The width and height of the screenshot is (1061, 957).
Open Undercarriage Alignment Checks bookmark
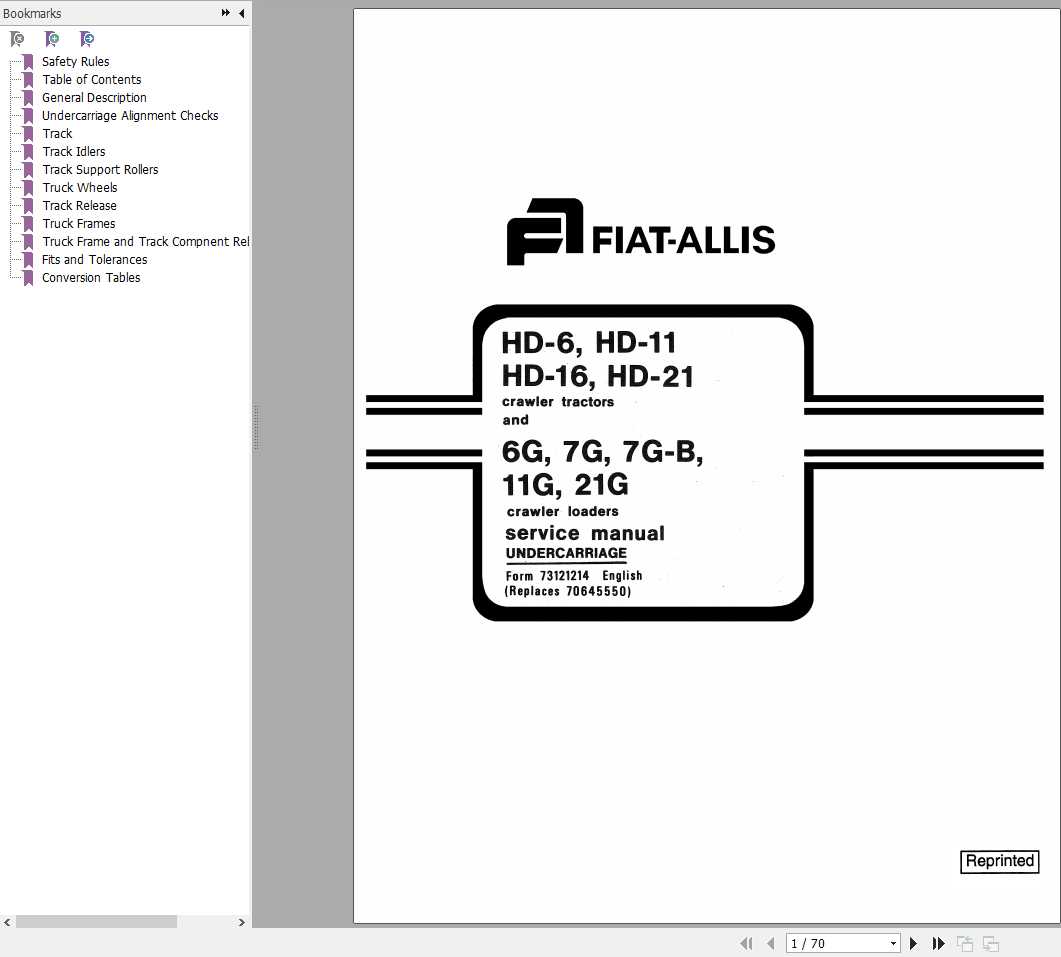130,116
